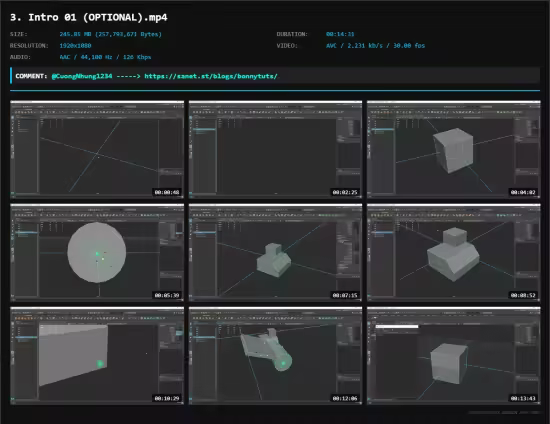Click the resolution value 1920x1080
550x424 pixels.
tap(75, 46)
